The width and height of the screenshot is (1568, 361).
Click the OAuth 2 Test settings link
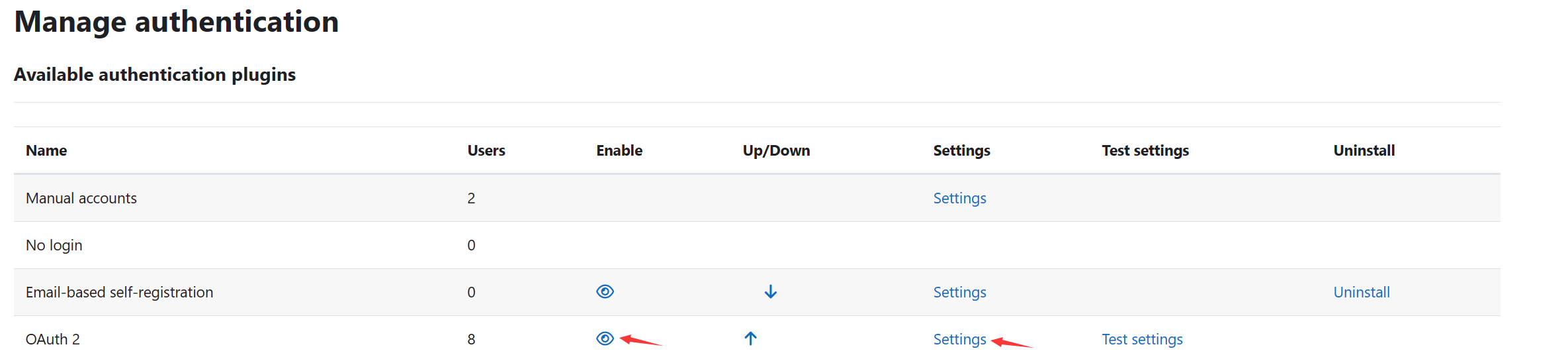click(1142, 339)
